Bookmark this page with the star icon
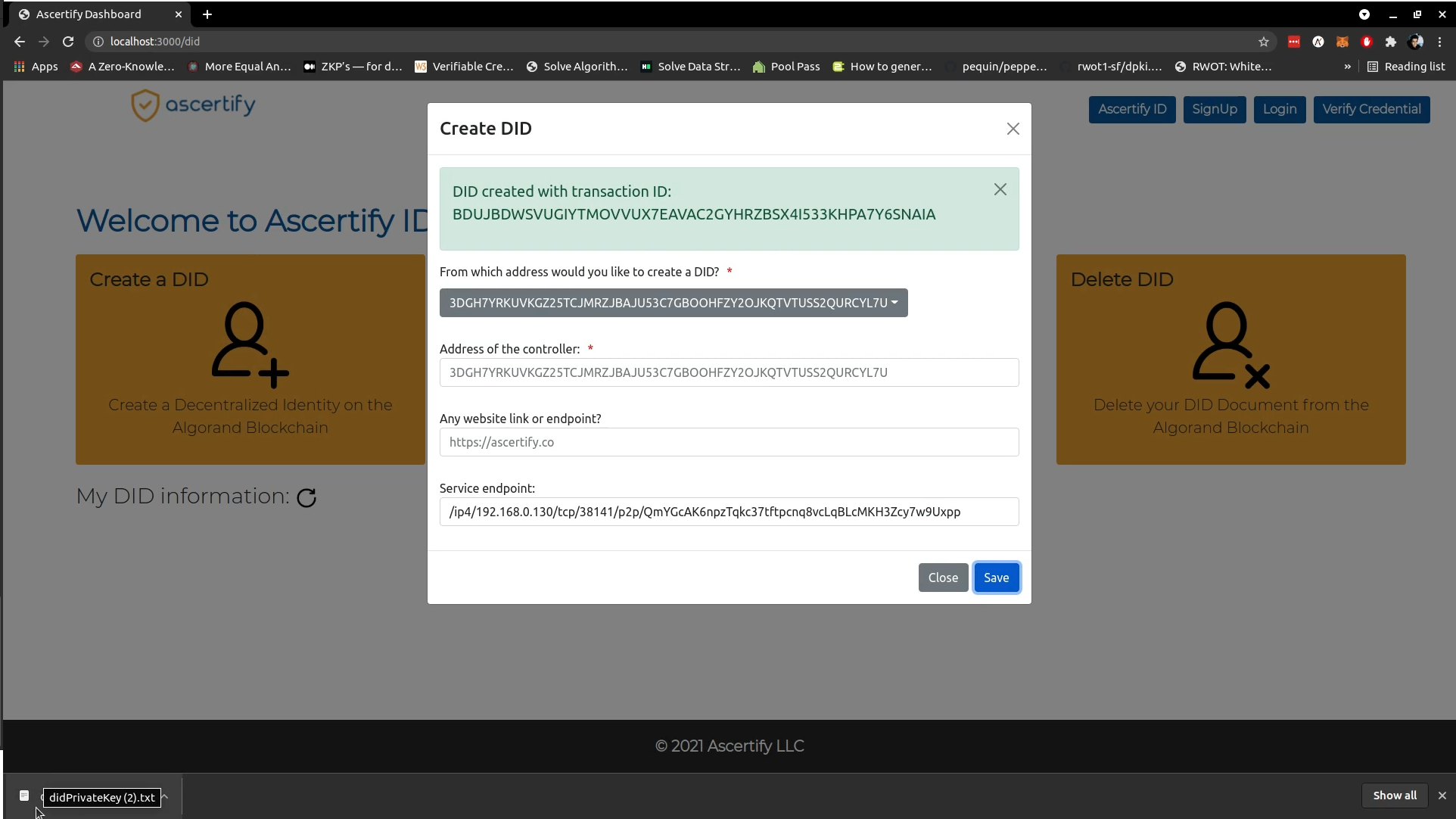This screenshot has width=1456, height=819. tap(1263, 42)
